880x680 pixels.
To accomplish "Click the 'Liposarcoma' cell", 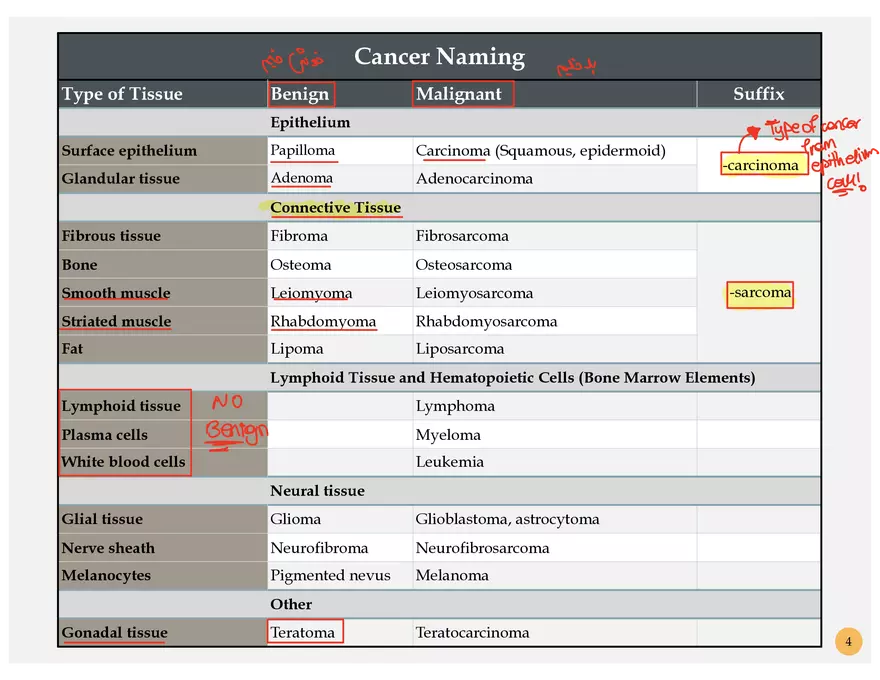I will coord(460,349).
